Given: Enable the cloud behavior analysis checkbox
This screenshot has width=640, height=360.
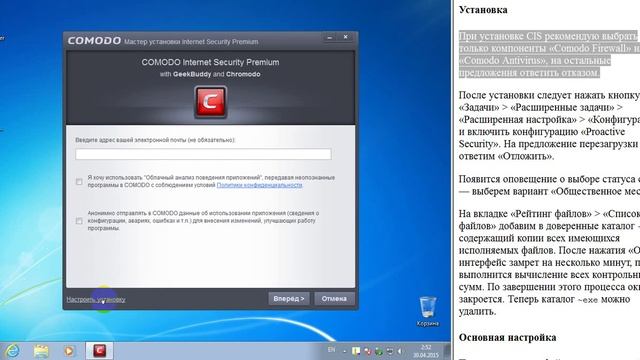Looking at the screenshot, I should click(x=79, y=182).
